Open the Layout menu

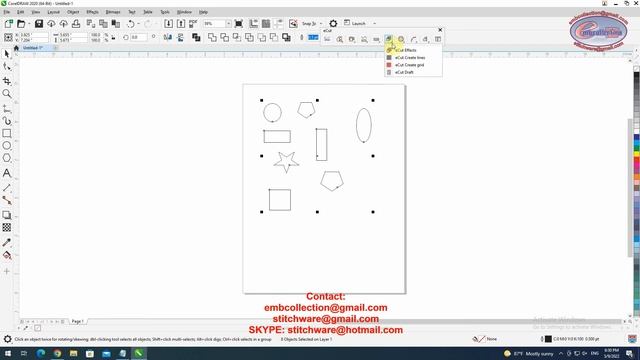(53, 12)
